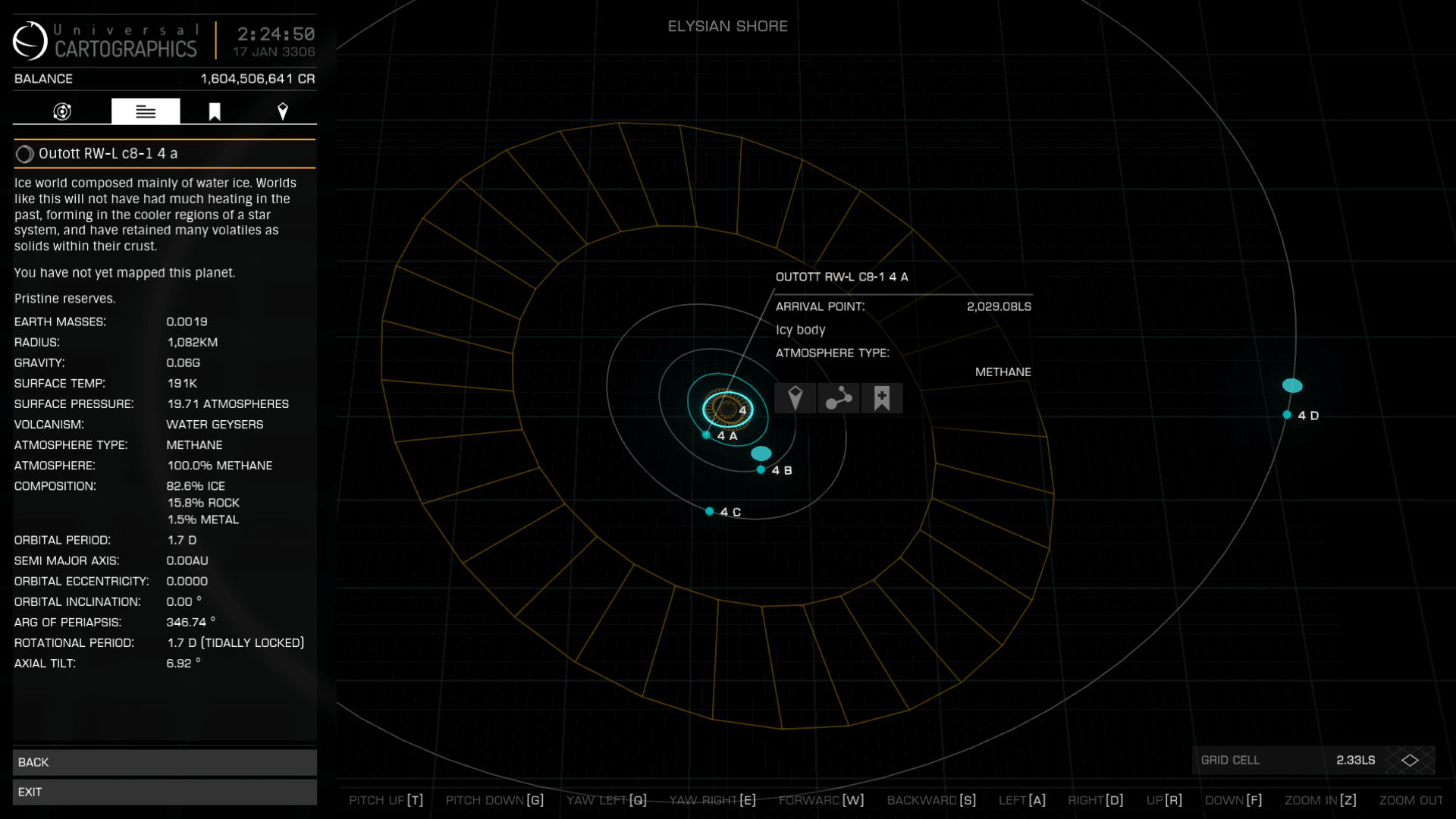Click the Universal Cartographics logo

click(105, 40)
